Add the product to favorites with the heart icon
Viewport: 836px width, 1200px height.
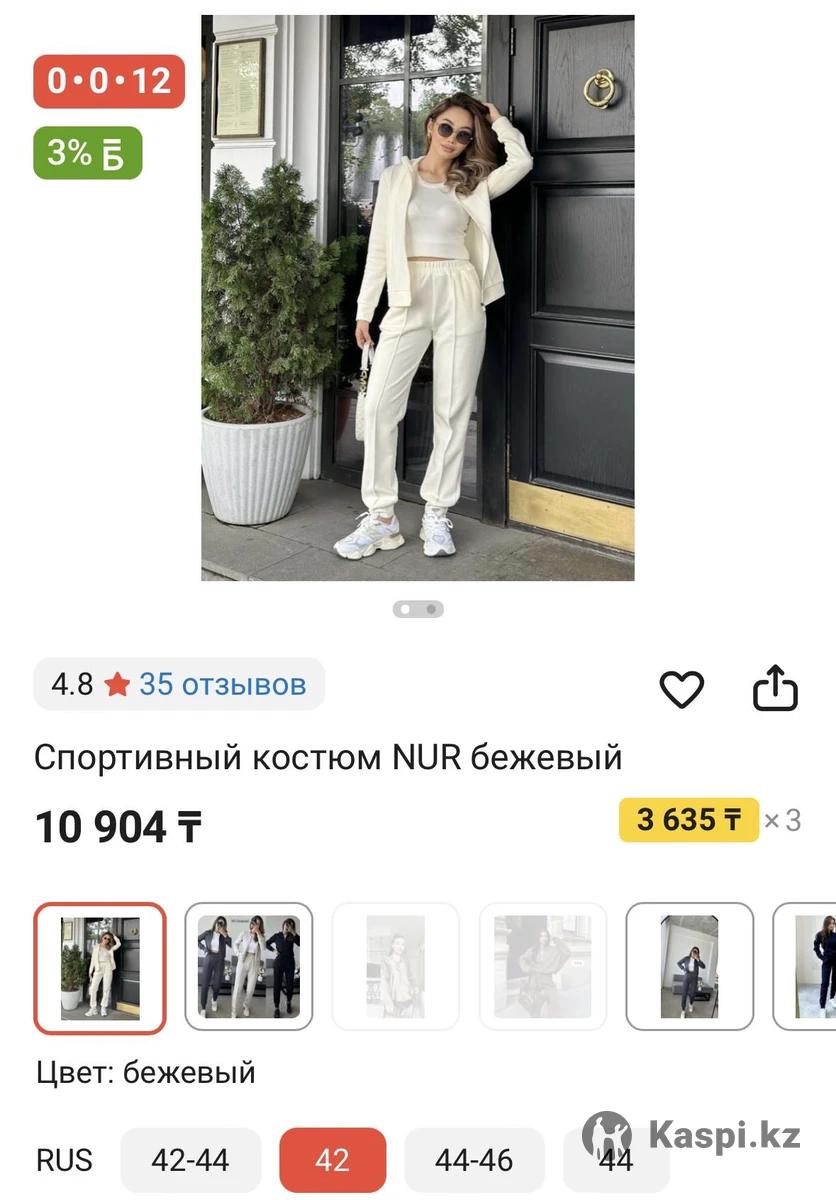tap(682, 689)
